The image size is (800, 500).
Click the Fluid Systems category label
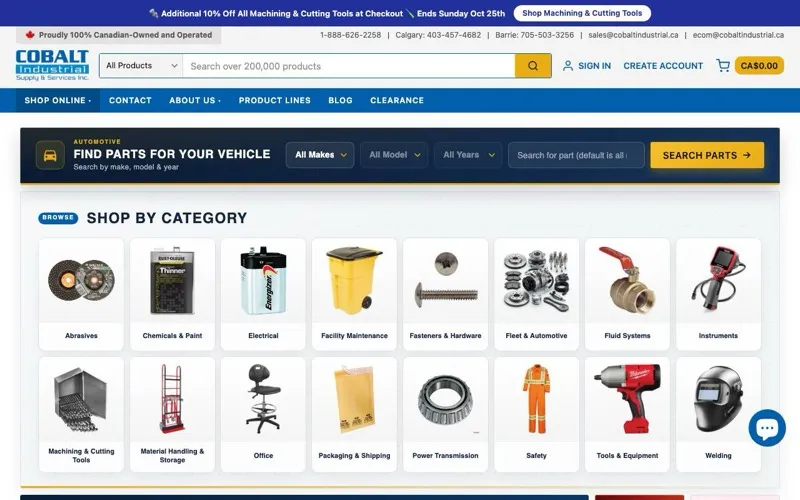click(627, 336)
